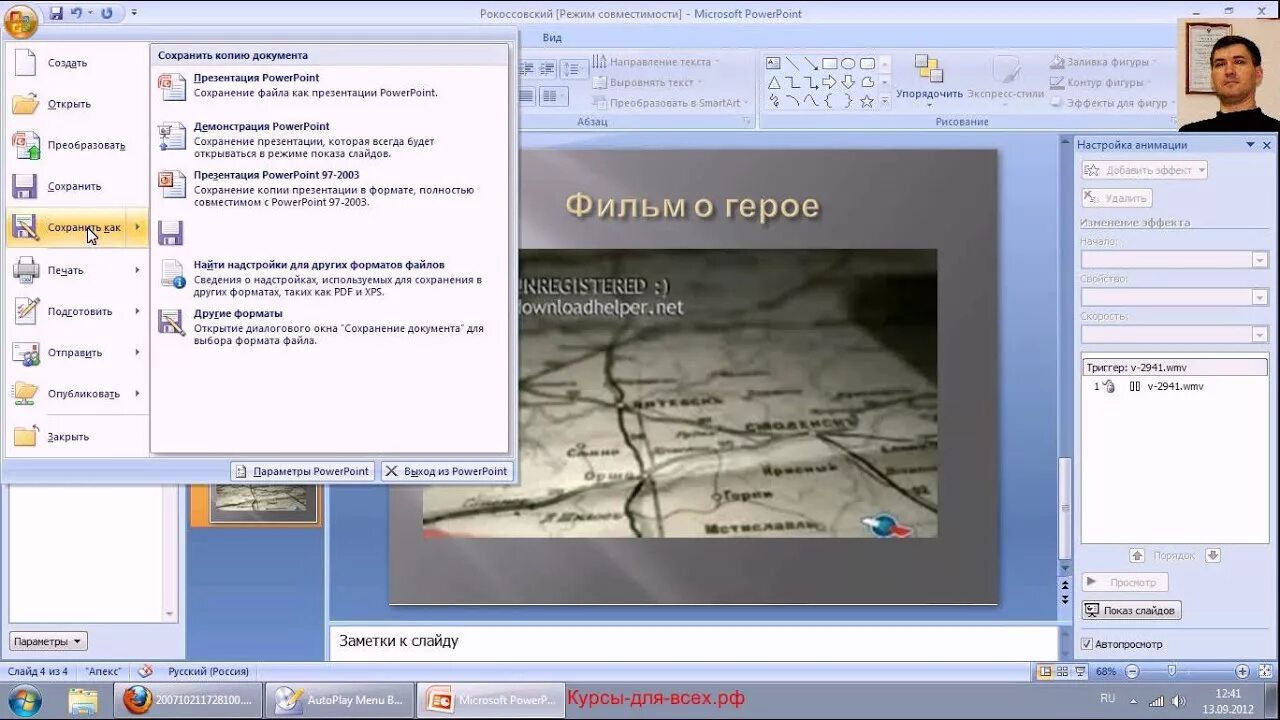Expand the Сохранить как submenu arrow
The height and width of the screenshot is (720, 1280).
(x=137, y=227)
